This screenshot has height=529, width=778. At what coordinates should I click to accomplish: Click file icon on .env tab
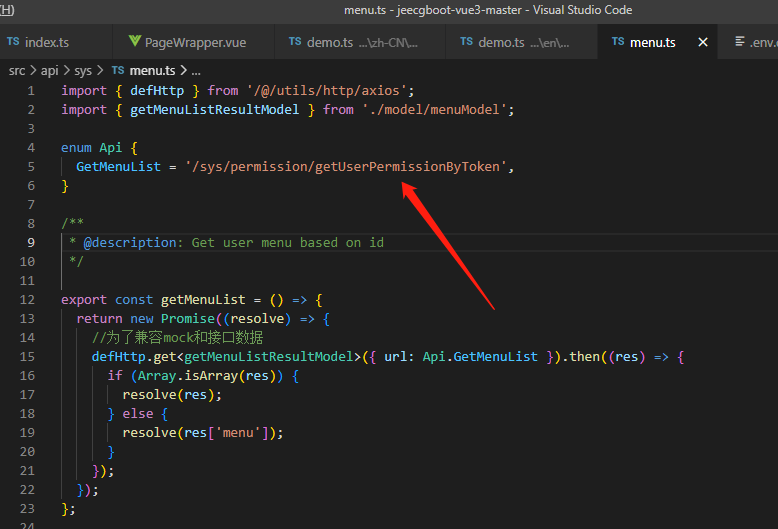pos(740,42)
